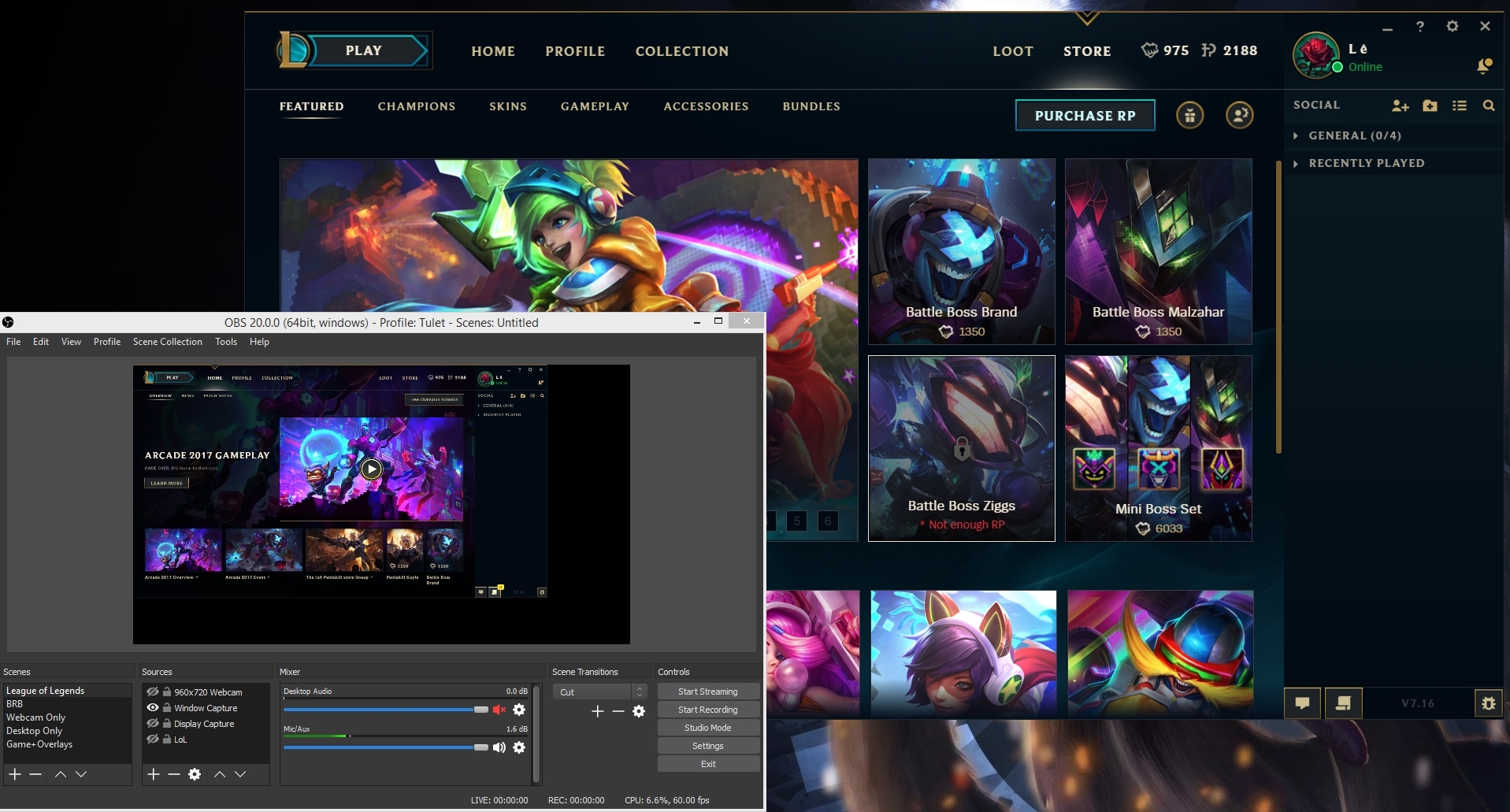Open Scene Collection menu in OBS

click(168, 342)
